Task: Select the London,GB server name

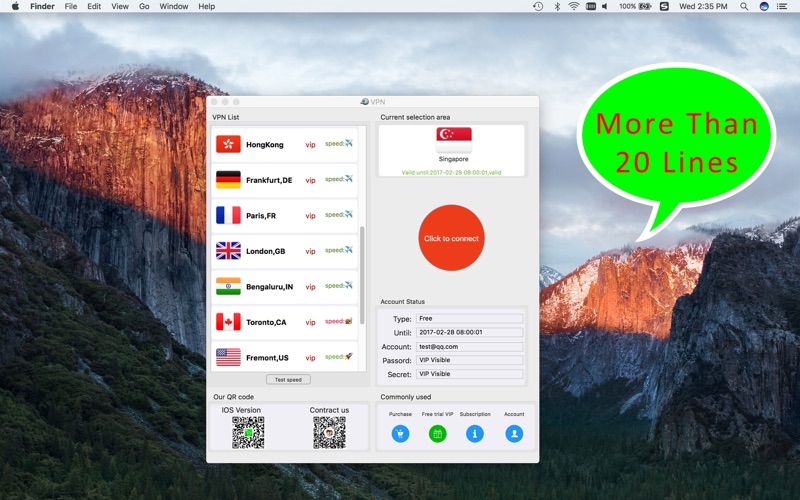Action: tap(265, 252)
